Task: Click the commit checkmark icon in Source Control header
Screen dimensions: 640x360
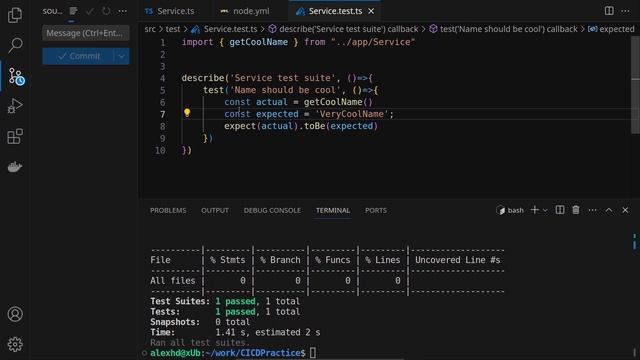Action: (90, 11)
